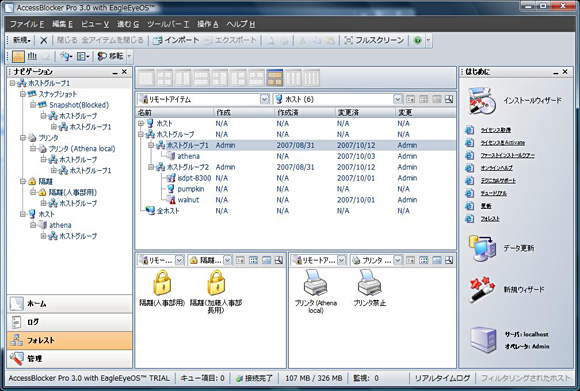Click the ライセンスをActivate link
Image resolution: width=580 pixels, height=391 pixels.
coord(503,143)
